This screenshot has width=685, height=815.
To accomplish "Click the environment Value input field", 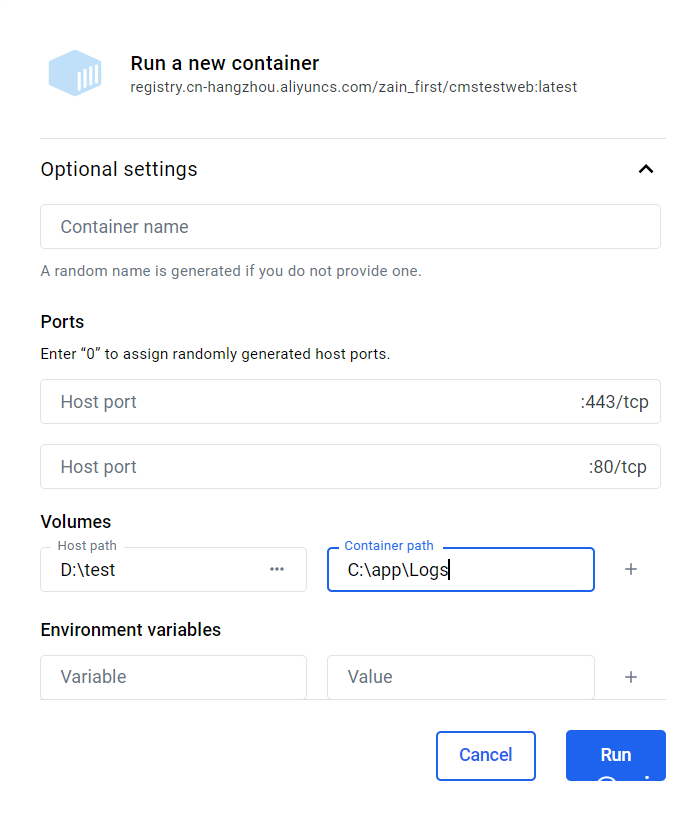I will [x=460, y=677].
